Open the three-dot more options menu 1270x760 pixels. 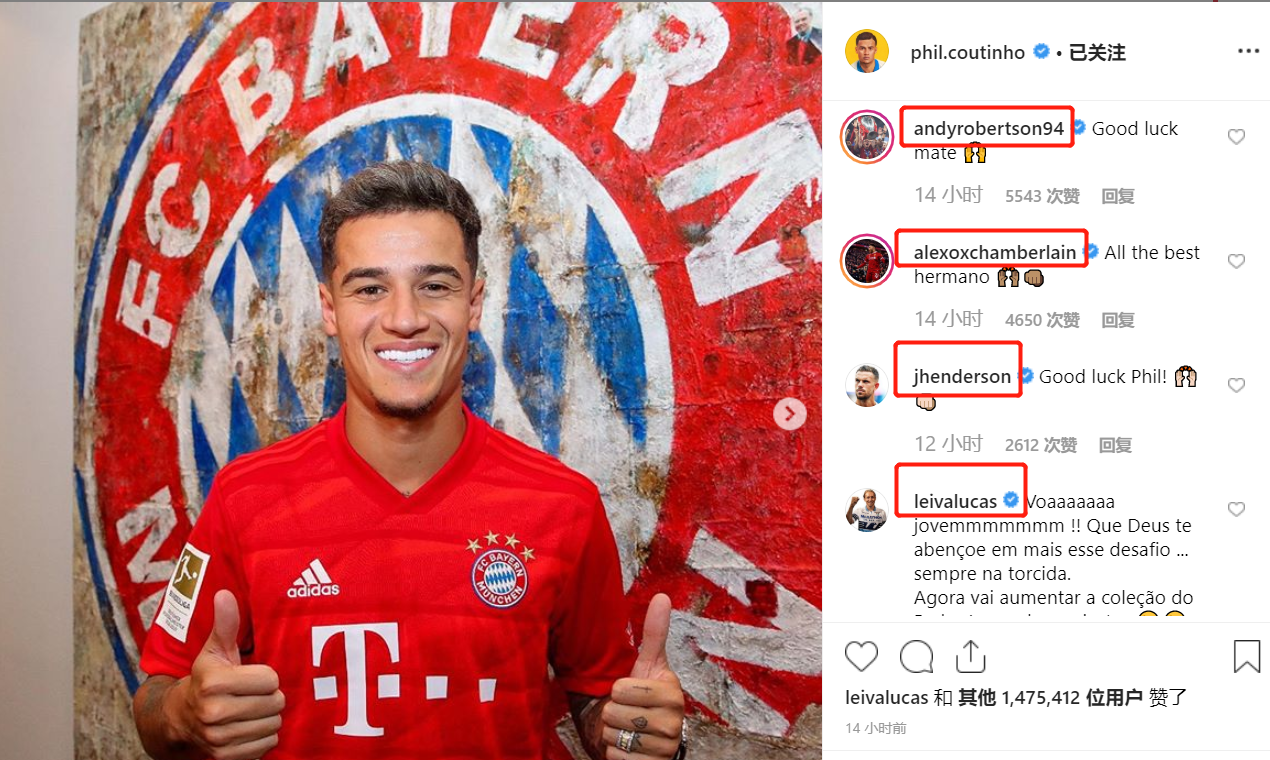1248,51
